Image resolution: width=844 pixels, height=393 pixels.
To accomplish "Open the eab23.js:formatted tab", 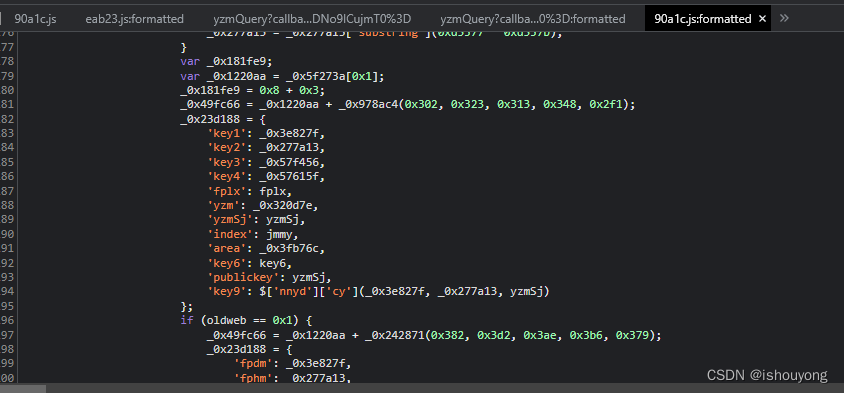I will [x=135, y=19].
